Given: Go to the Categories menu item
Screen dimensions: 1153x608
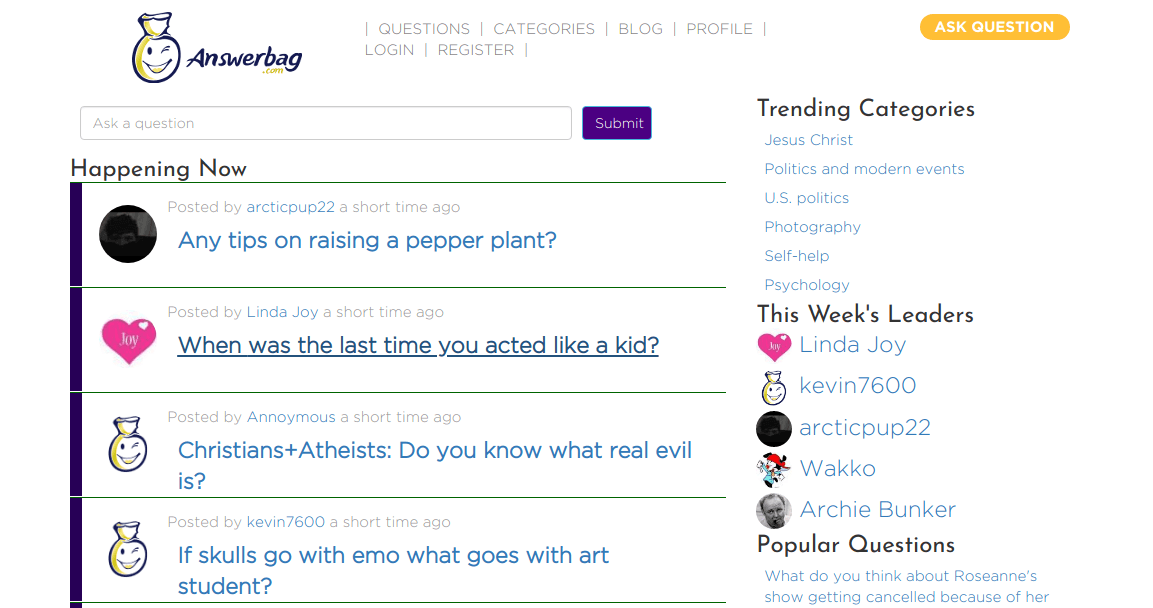Looking at the screenshot, I should coord(543,29).
